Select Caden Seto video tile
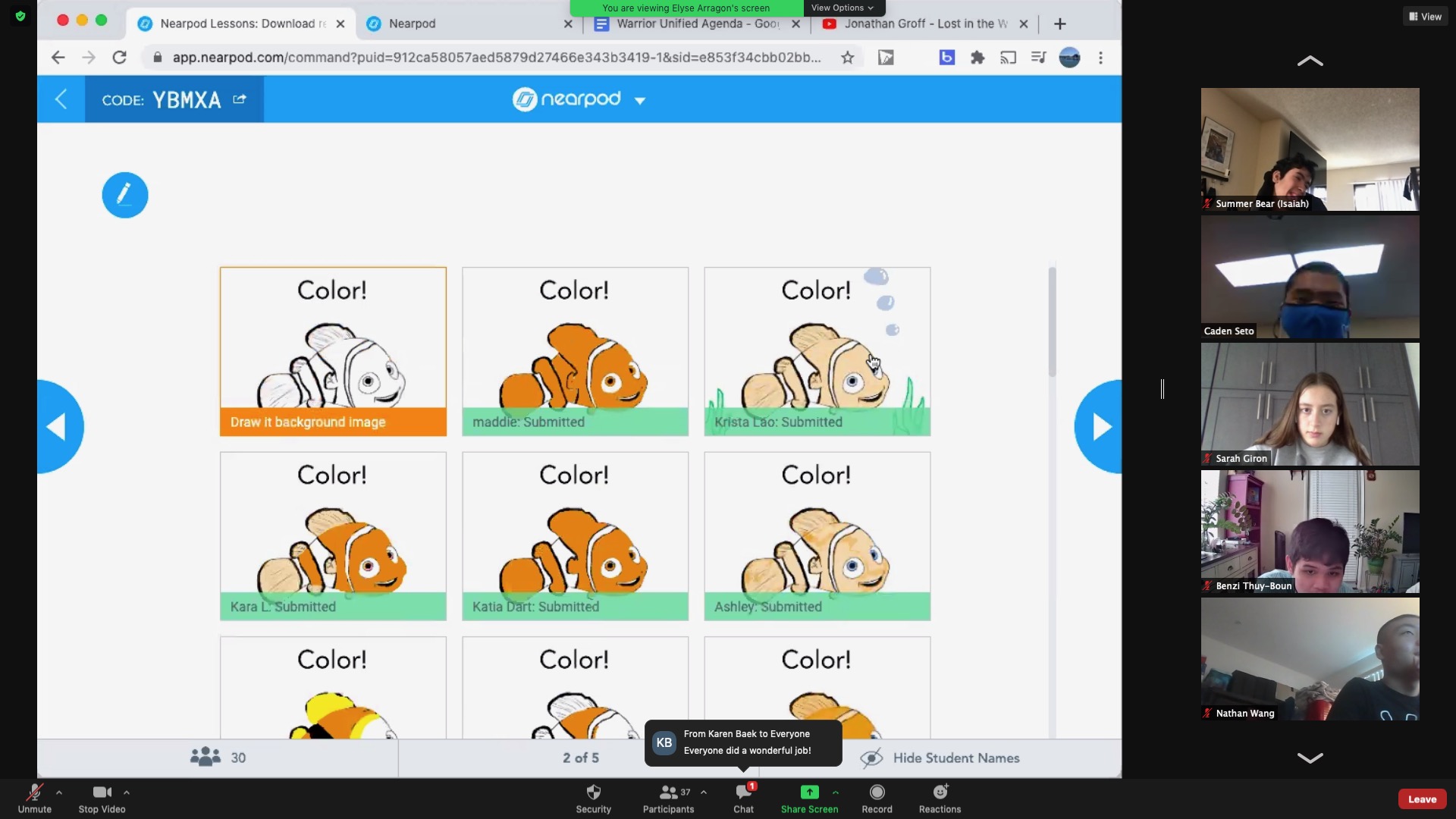The image size is (1456, 819). click(x=1310, y=277)
